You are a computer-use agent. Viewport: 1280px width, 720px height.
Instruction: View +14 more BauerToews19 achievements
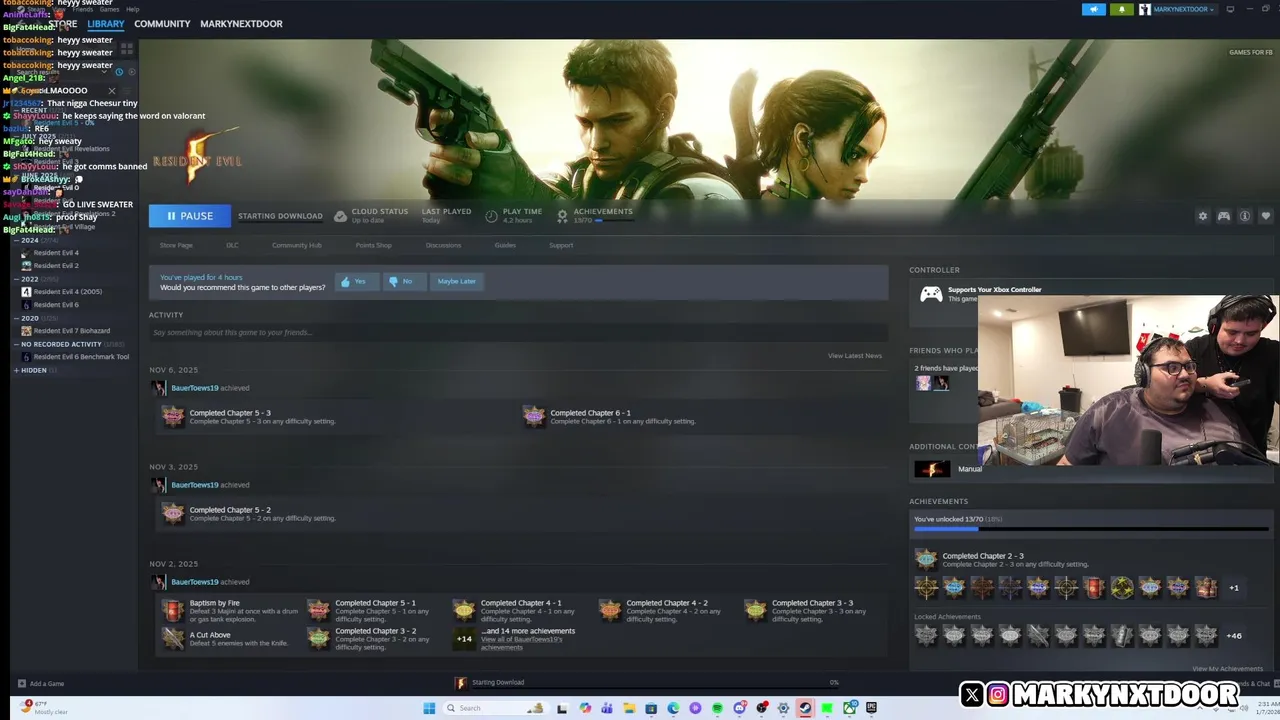464,638
